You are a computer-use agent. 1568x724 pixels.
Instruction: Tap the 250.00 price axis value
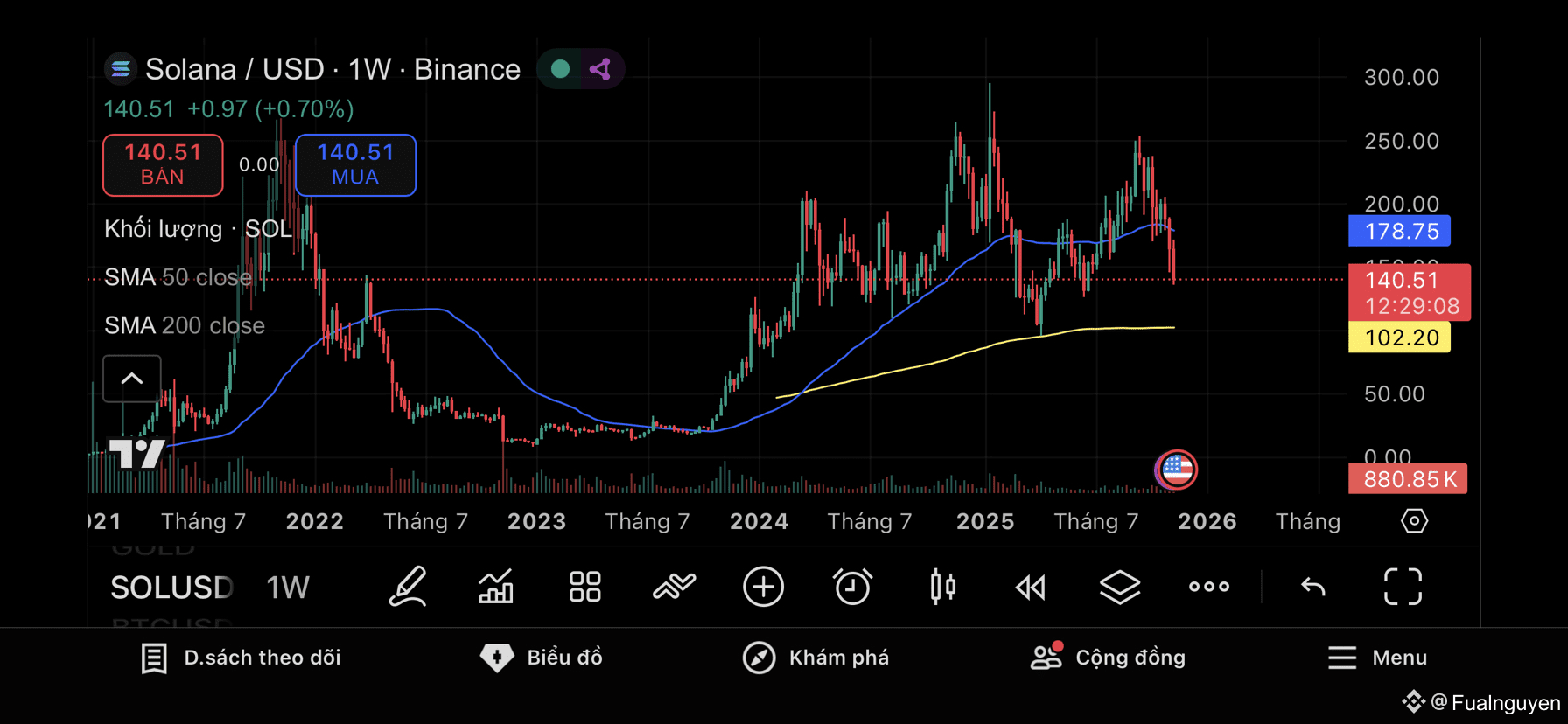point(1402,141)
